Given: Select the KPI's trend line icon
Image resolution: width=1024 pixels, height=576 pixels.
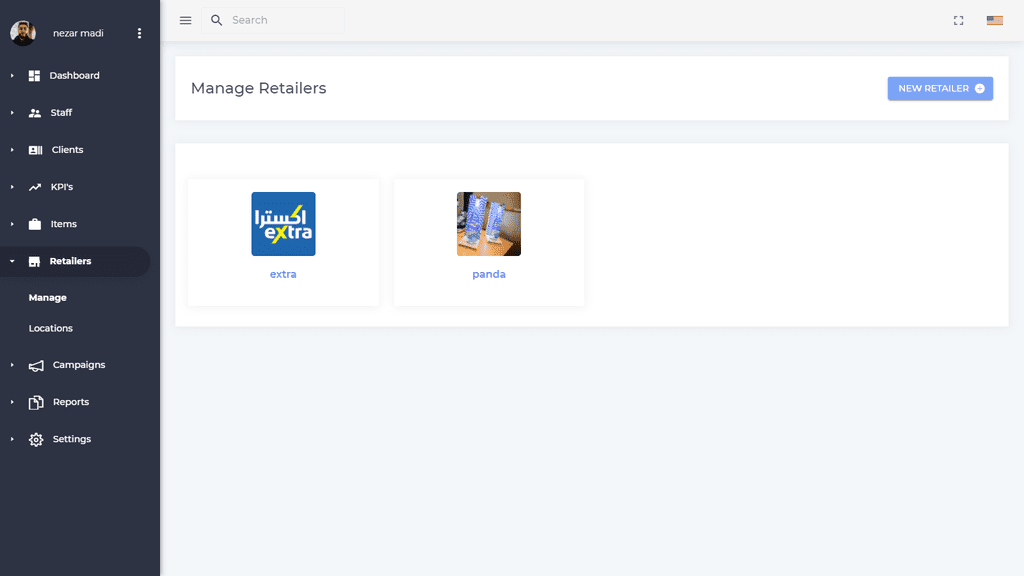Looking at the screenshot, I should [x=35, y=187].
